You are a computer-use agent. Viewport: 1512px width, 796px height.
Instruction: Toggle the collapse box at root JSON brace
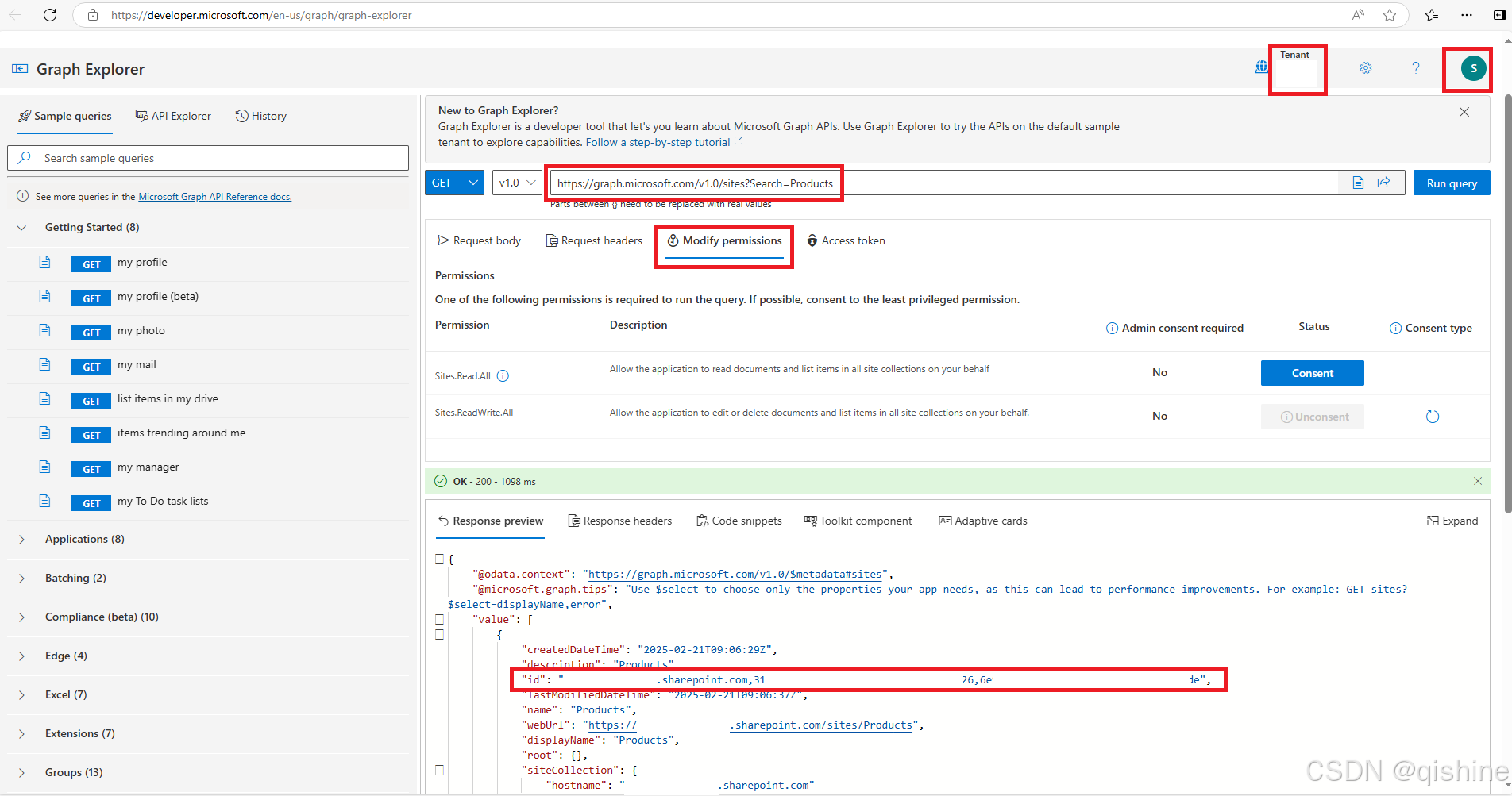click(x=439, y=559)
